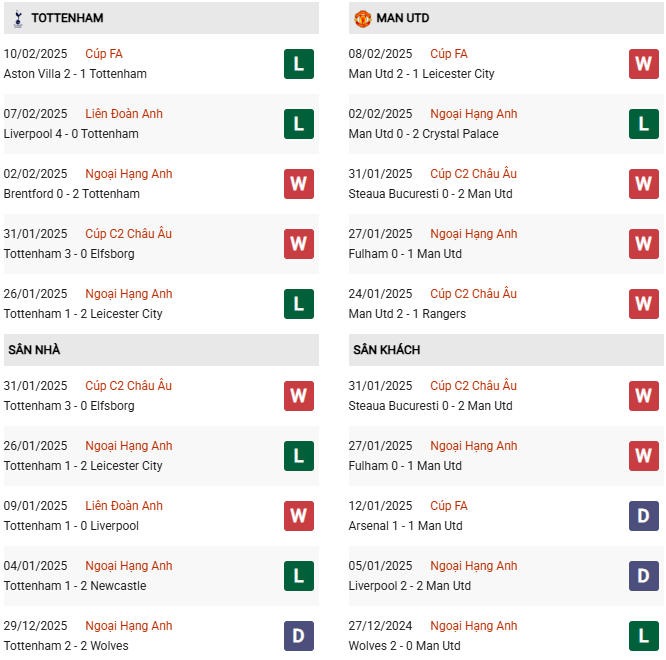
Task: Select the L badge for Liverpool 4-0 Tottenham
Action: (298, 124)
